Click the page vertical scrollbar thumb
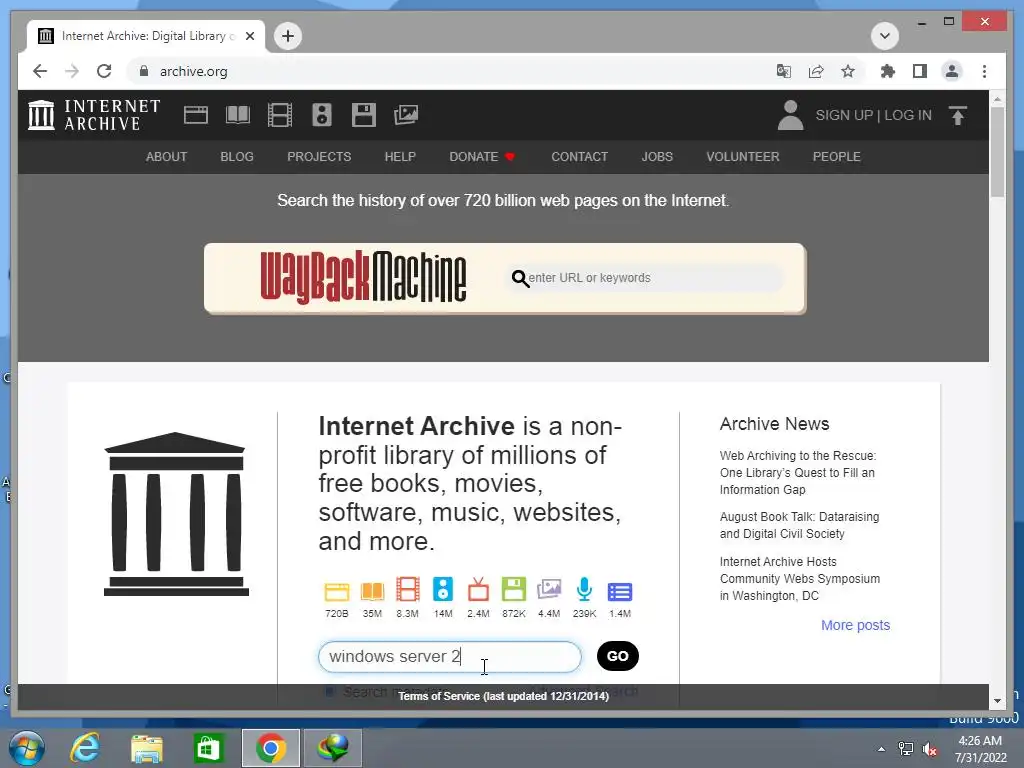The width and height of the screenshot is (1024, 768). (x=997, y=152)
